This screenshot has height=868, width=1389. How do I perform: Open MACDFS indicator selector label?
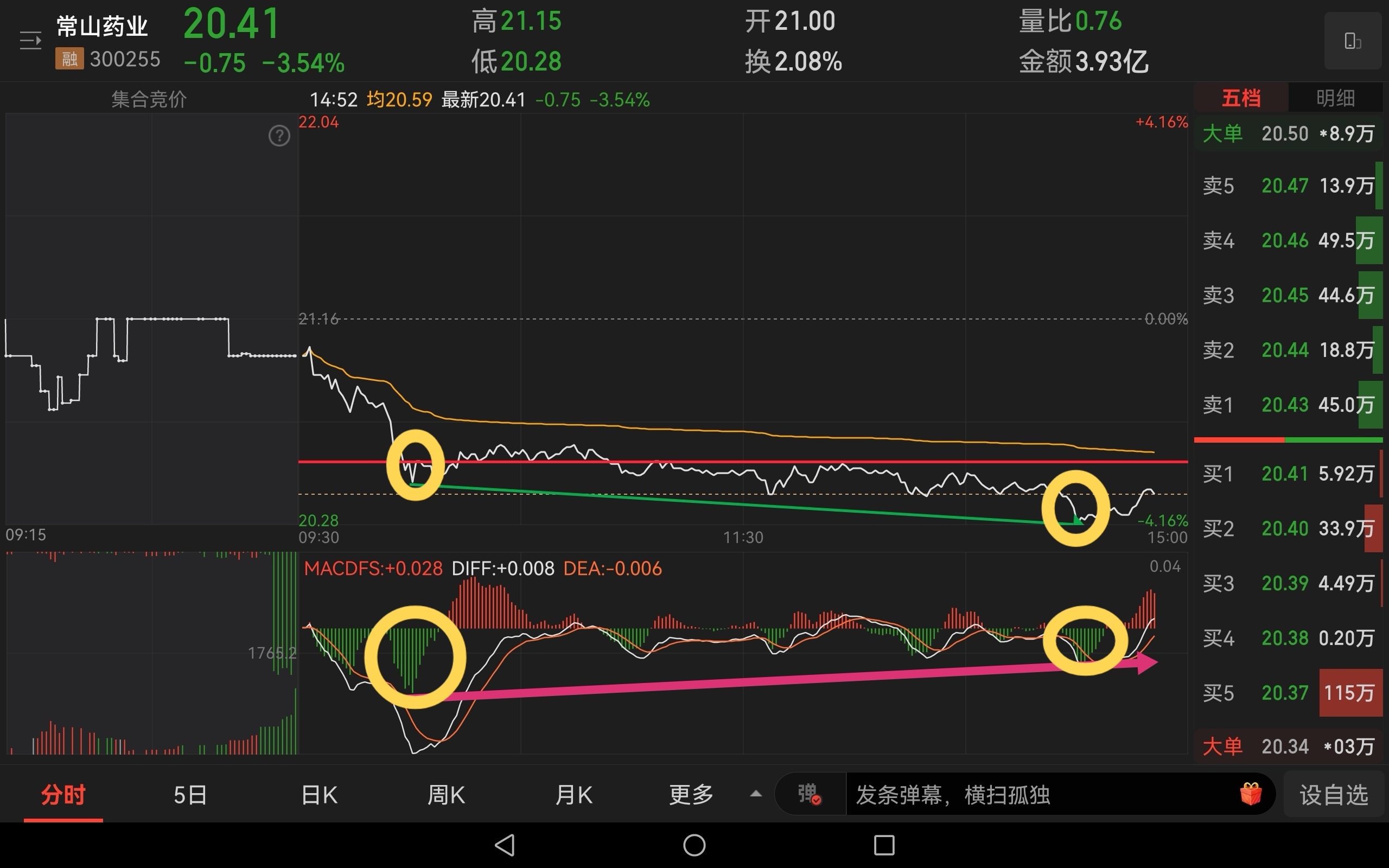pos(373,569)
